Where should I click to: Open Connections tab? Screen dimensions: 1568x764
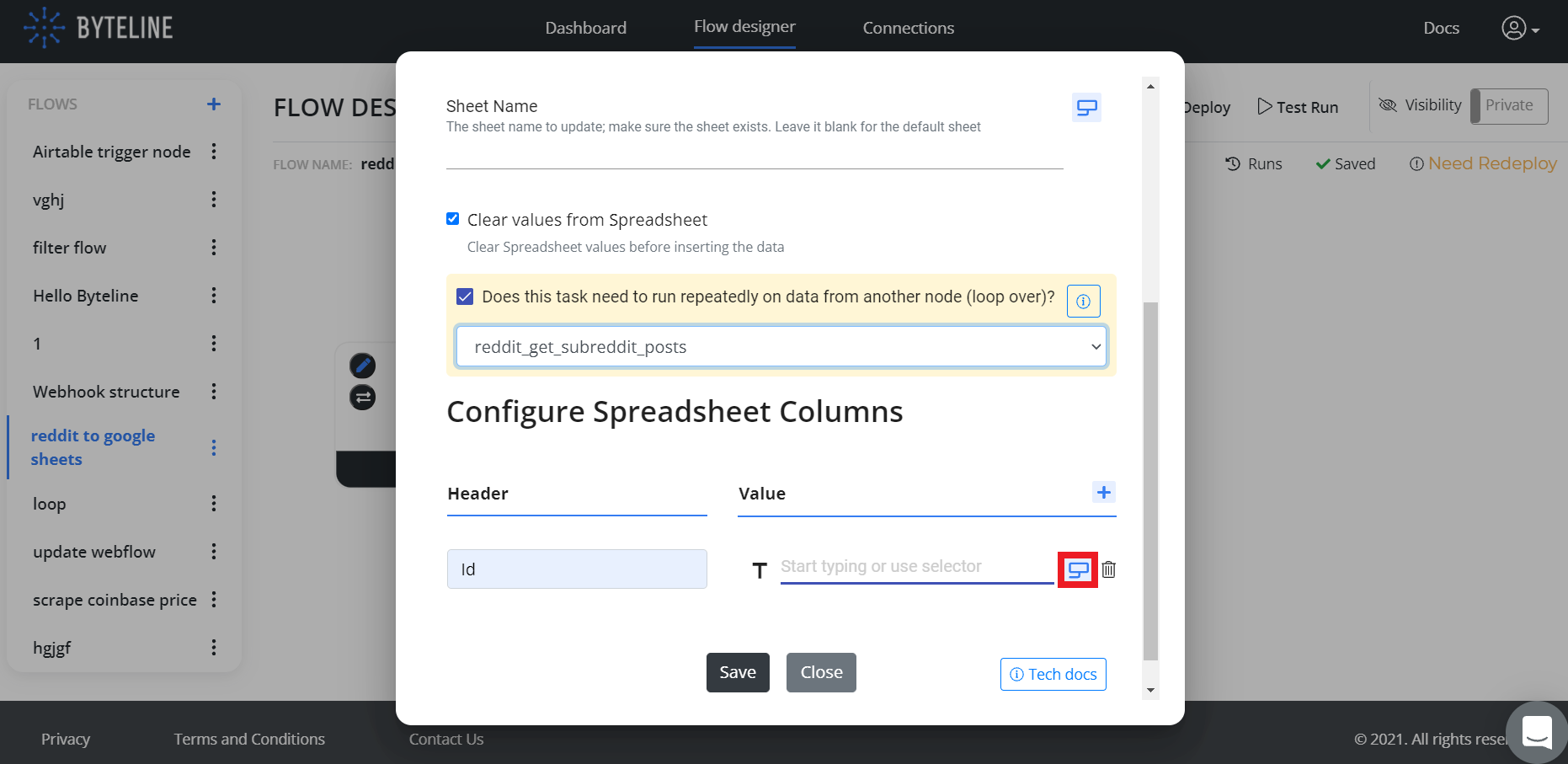[909, 28]
